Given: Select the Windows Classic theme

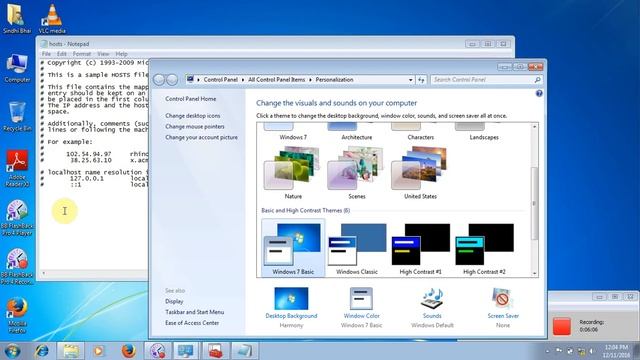Looking at the screenshot, I should pos(357,248).
